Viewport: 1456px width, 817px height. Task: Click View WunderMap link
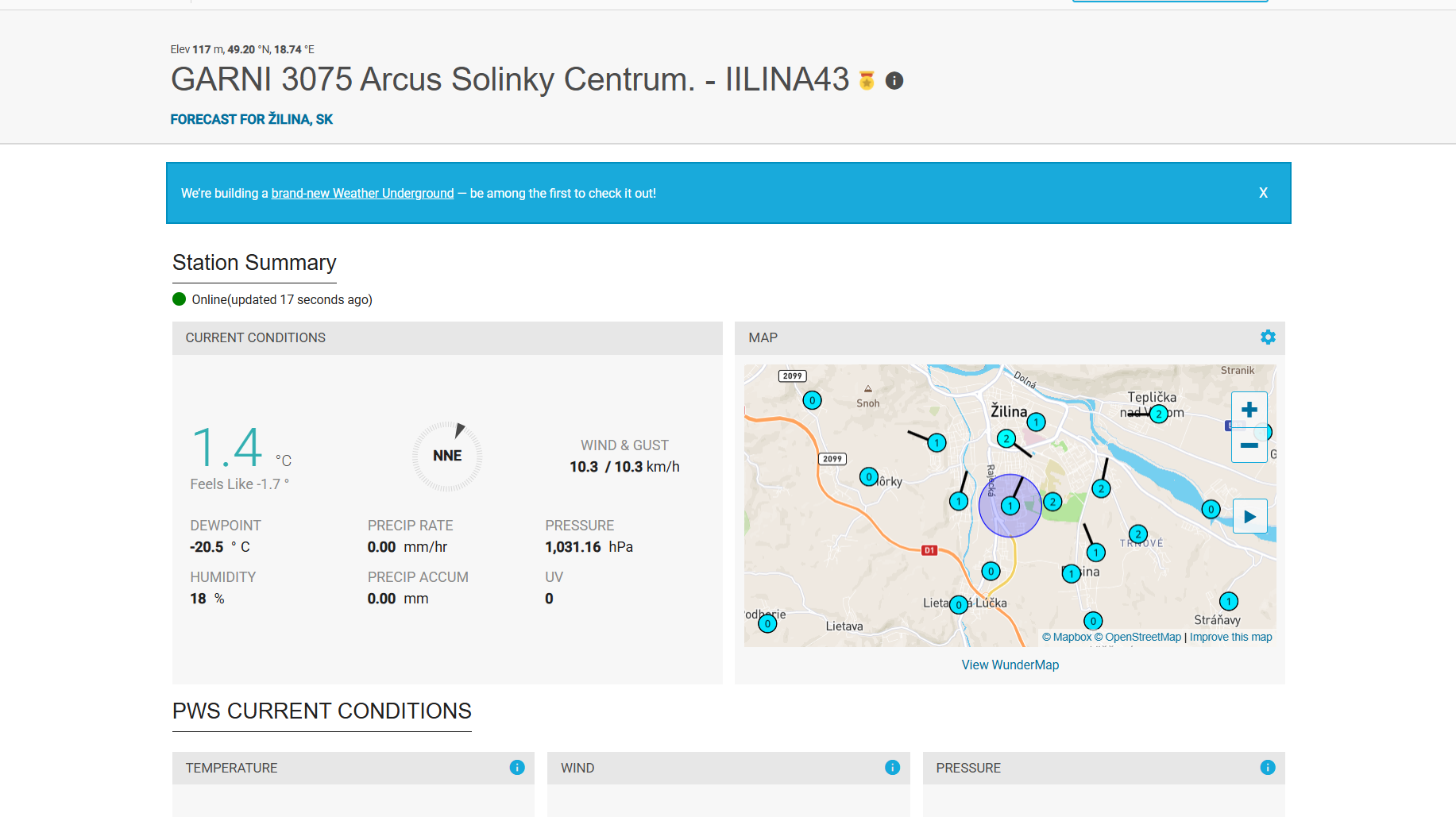coord(1010,665)
